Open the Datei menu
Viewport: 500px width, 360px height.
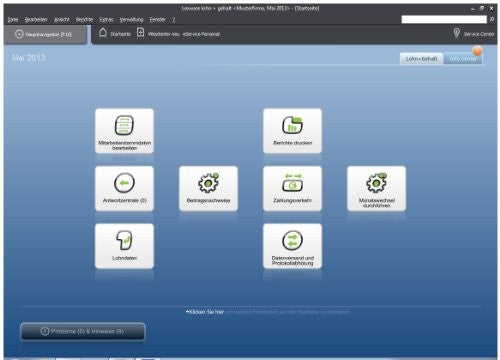coord(13,20)
